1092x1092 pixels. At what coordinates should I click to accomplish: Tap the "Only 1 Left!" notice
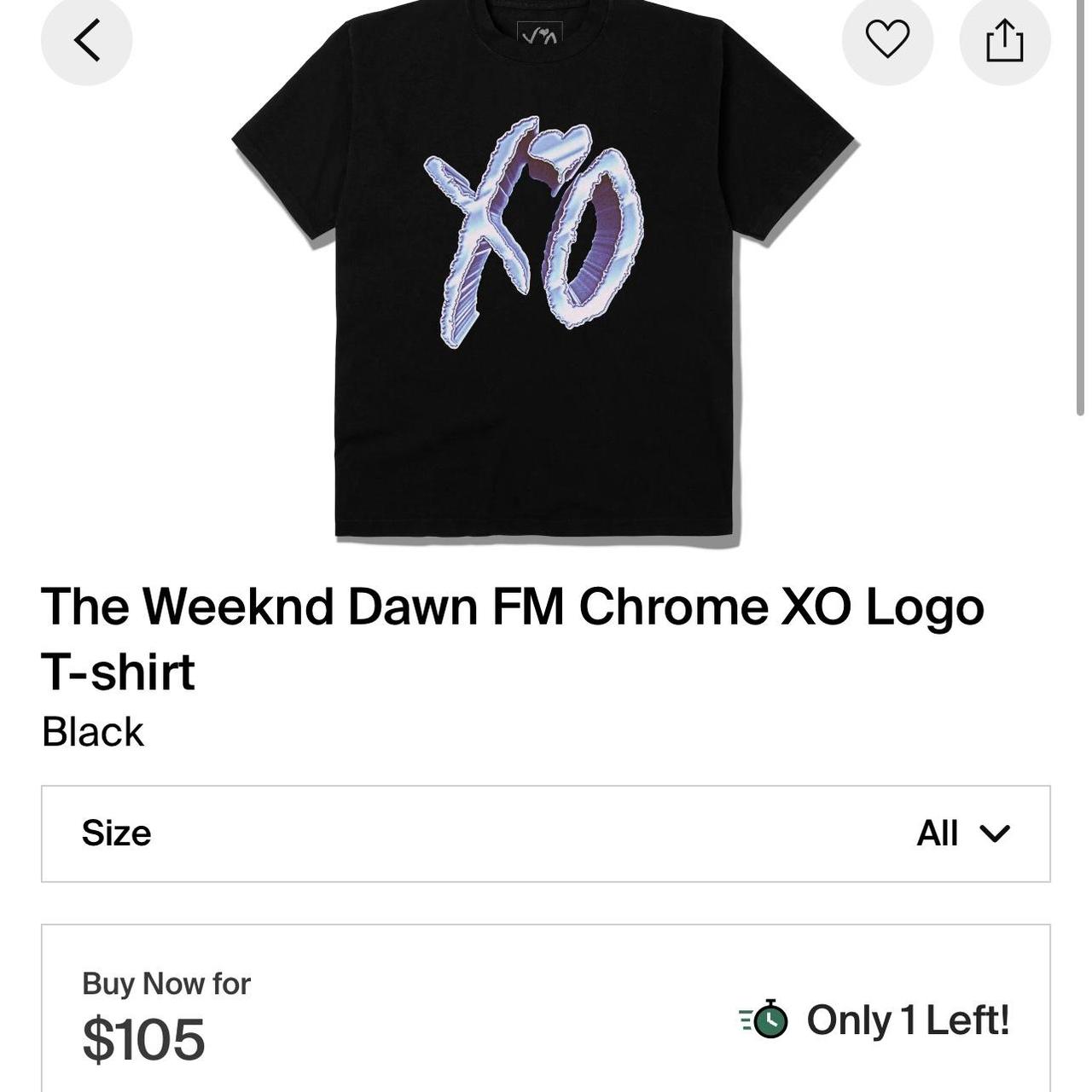coord(908,1020)
